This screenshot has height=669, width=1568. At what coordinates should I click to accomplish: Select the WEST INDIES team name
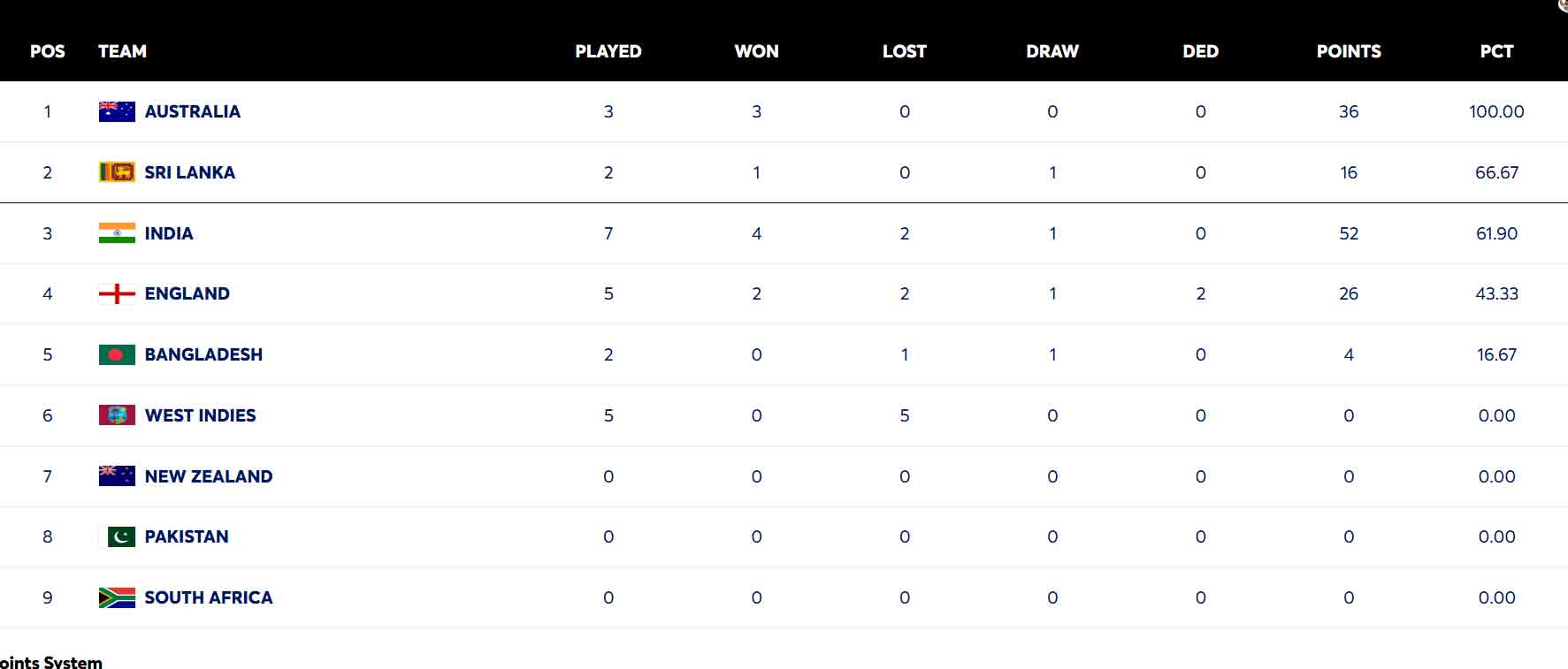200,415
